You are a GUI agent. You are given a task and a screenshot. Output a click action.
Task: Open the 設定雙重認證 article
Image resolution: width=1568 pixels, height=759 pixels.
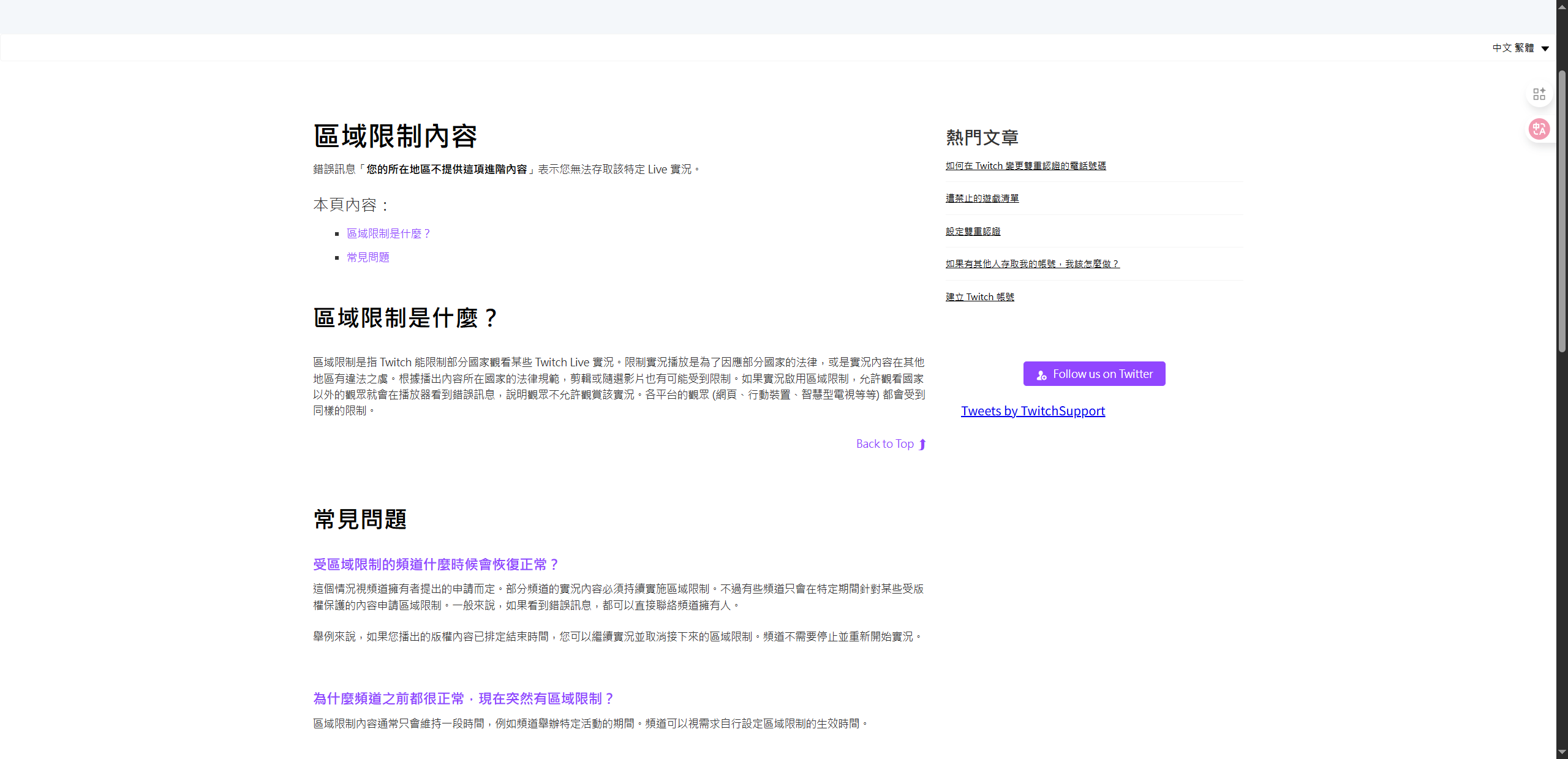point(973,232)
